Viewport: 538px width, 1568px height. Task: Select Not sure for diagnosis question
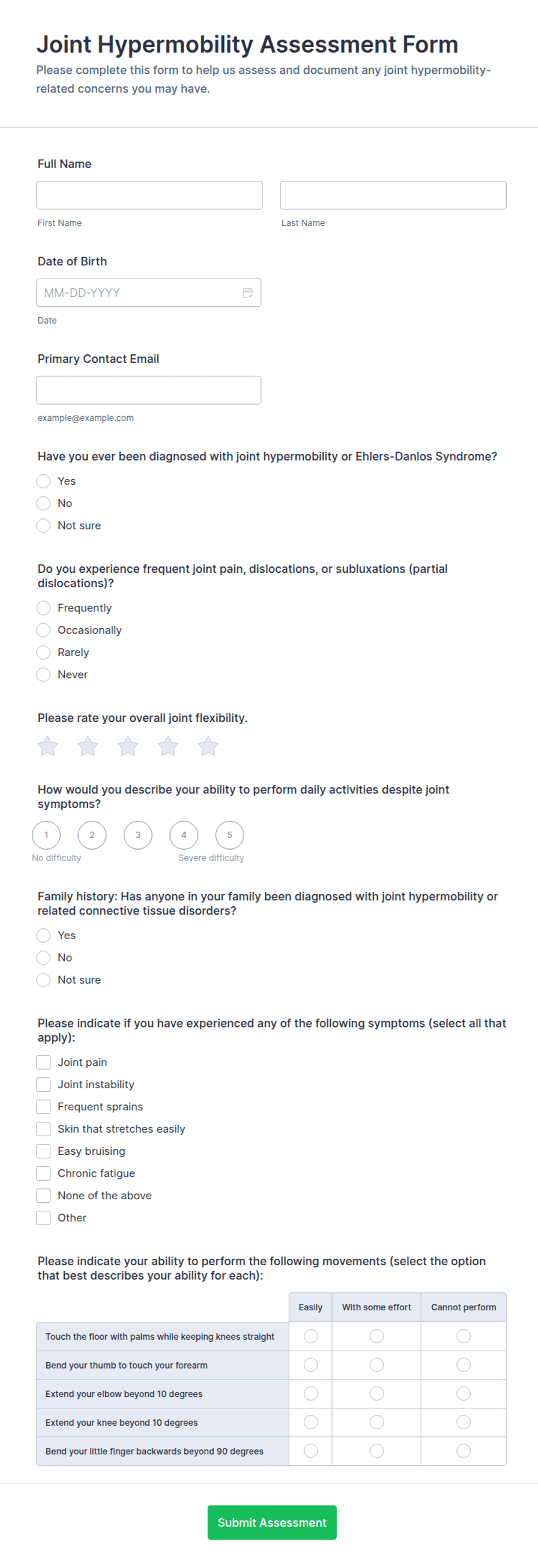[43, 525]
